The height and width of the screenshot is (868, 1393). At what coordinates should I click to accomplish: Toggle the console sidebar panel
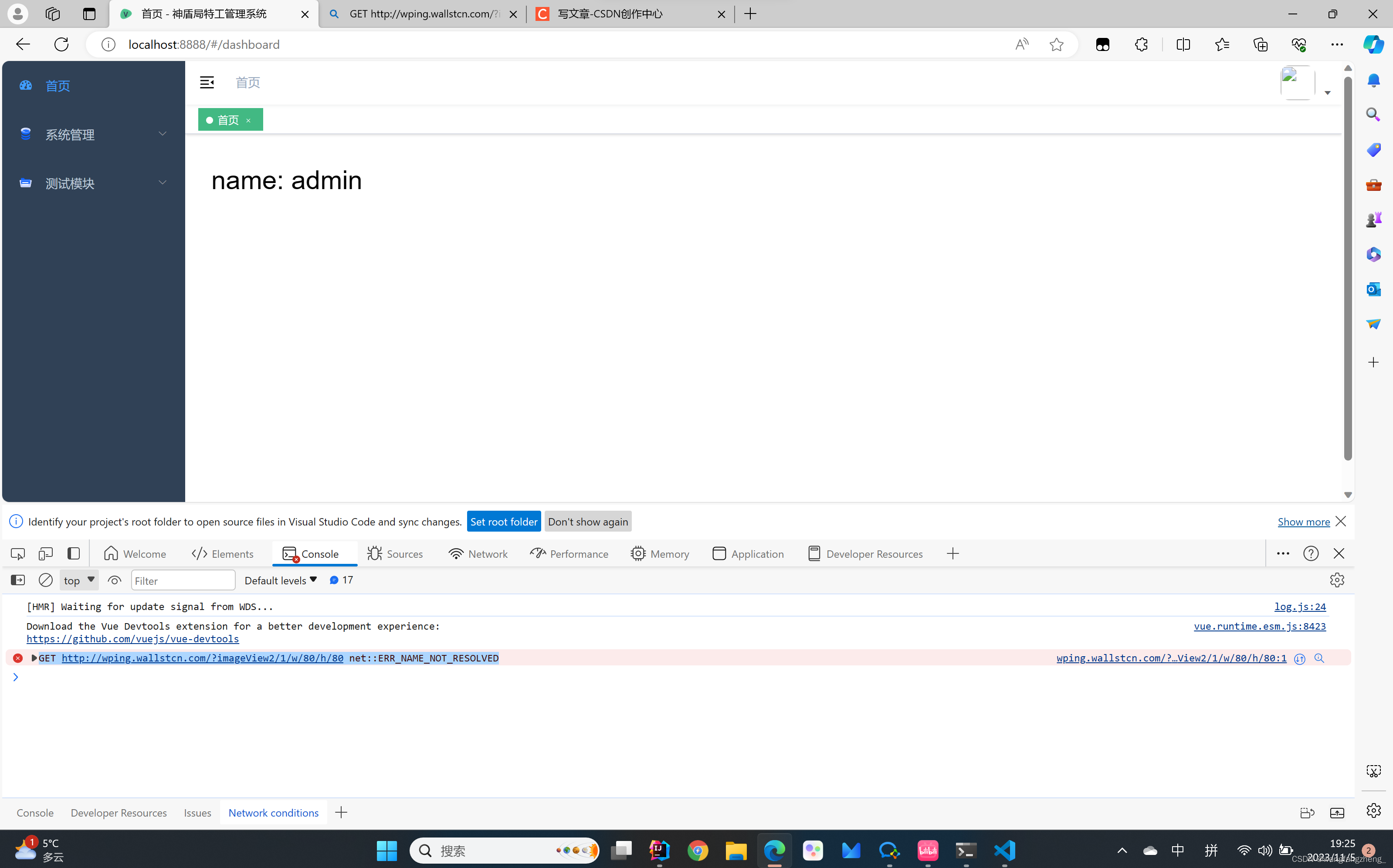click(17, 580)
